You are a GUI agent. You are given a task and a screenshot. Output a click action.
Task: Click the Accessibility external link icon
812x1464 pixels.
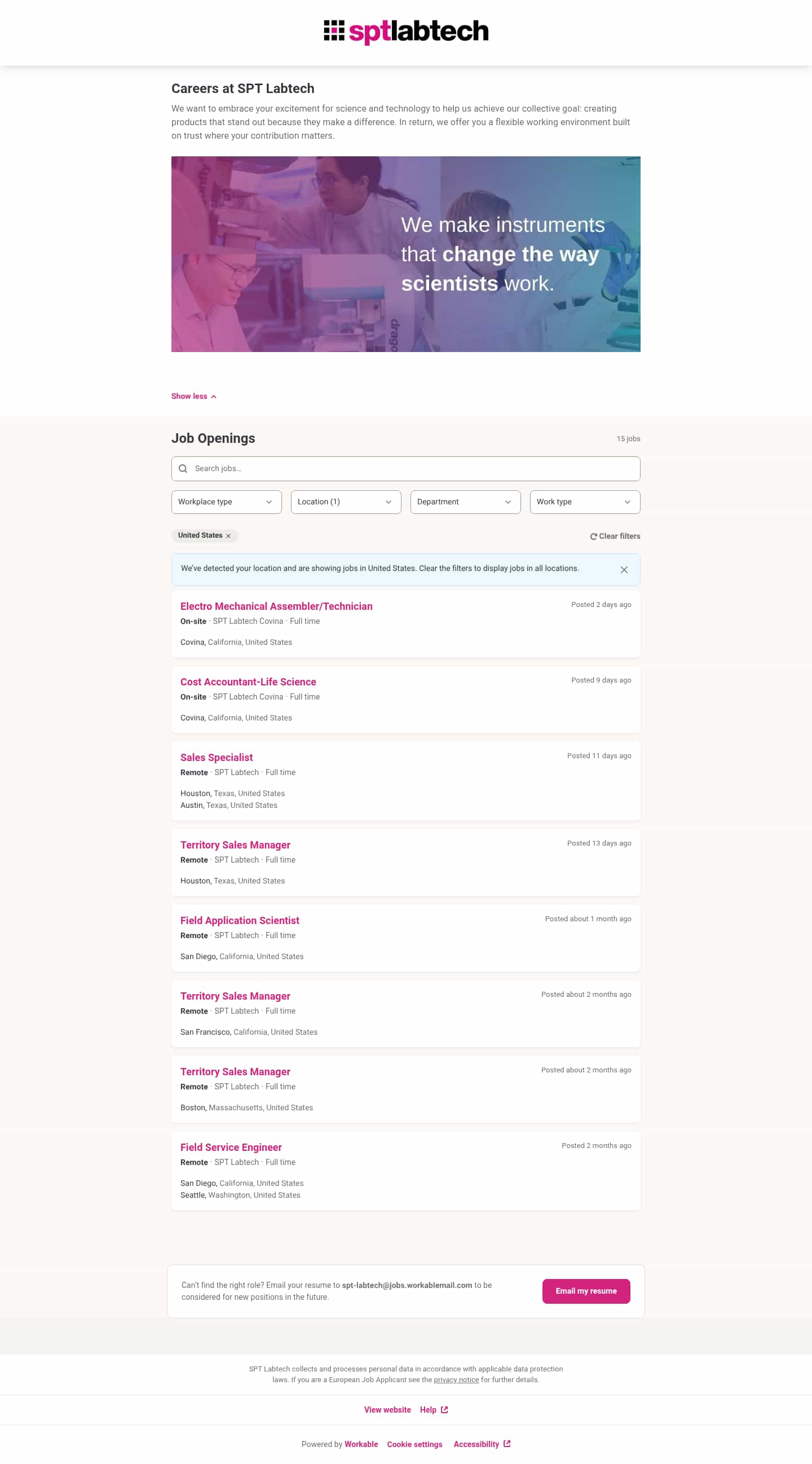(x=507, y=1444)
